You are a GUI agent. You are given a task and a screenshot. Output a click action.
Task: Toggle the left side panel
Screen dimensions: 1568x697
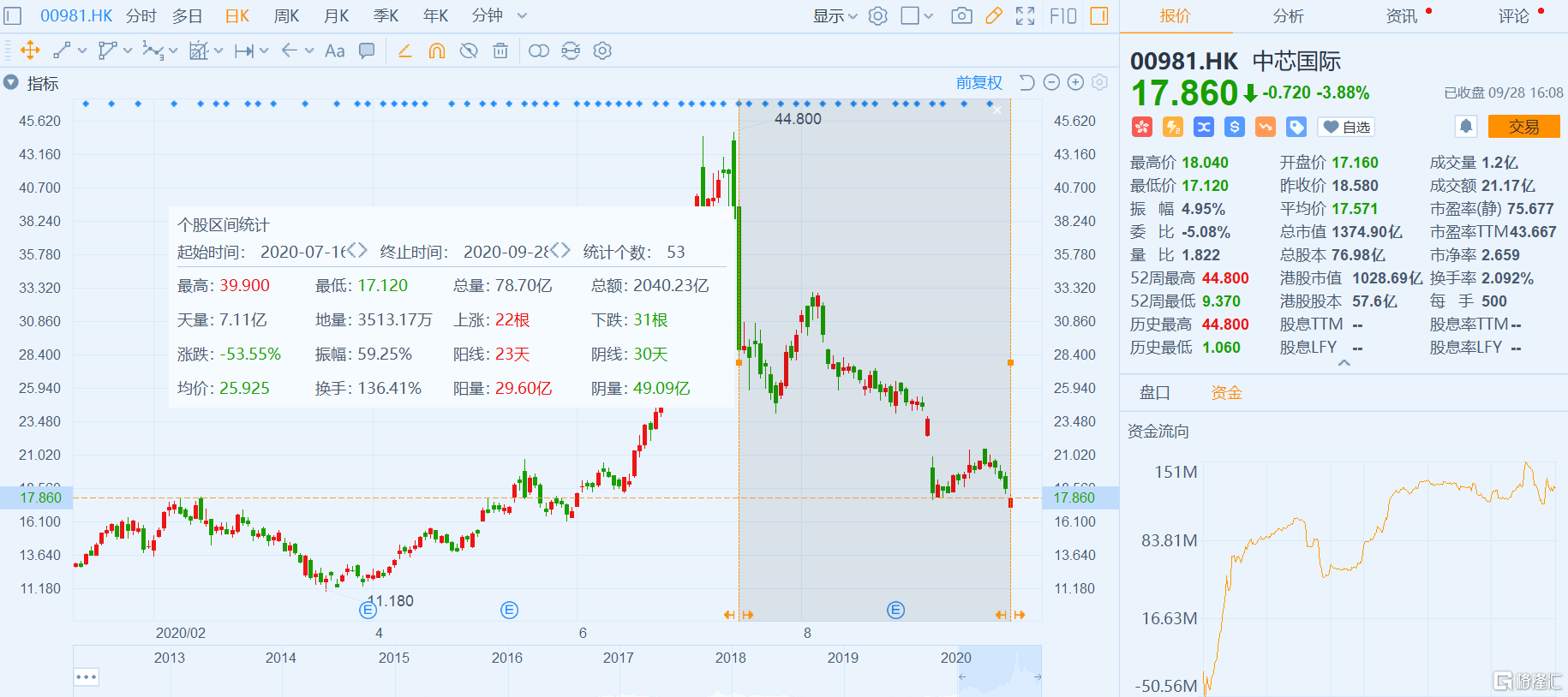click(13, 15)
